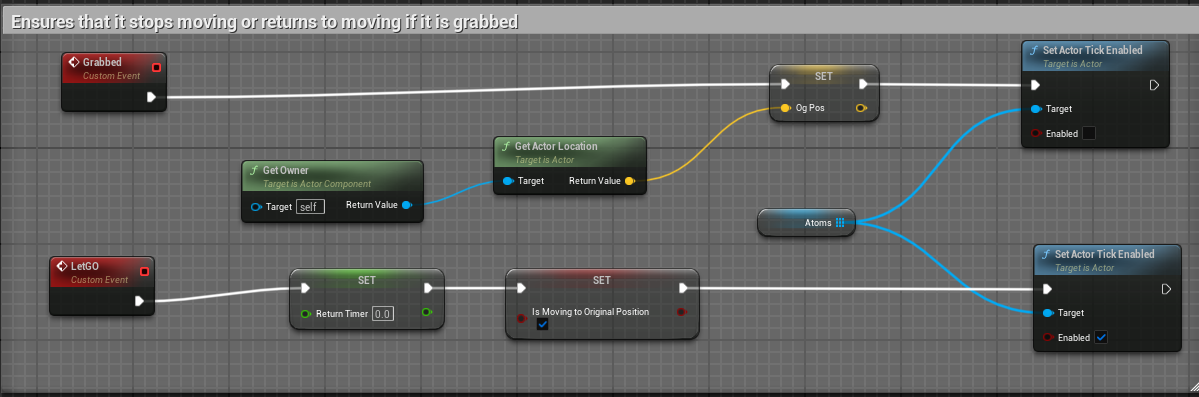Uncheck Enabled on the lower Set Actor Tick Enabled node
1199x397 pixels.
1101,337
